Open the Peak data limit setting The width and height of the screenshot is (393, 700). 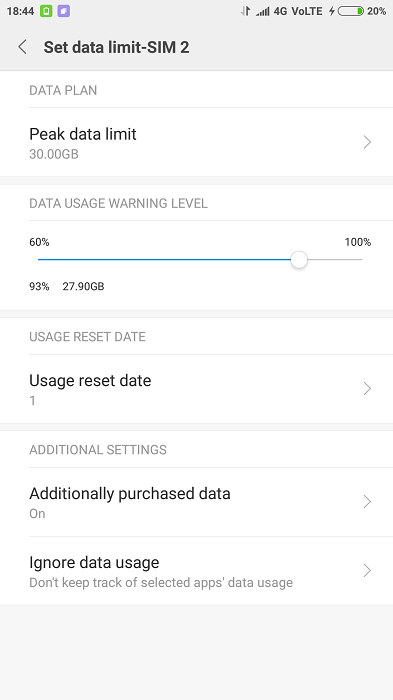pyautogui.click(x=196, y=142)
